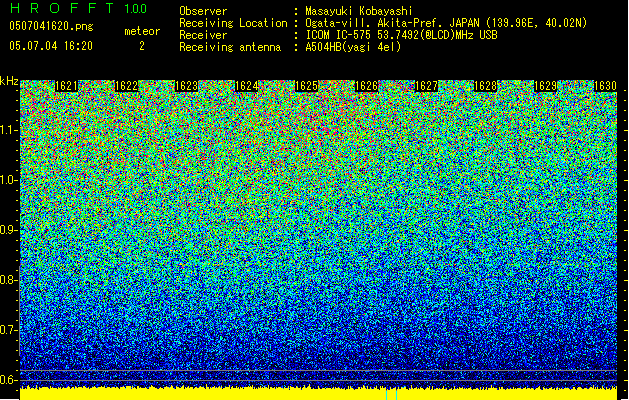Click the Receiving Location label
The image size is (629, 400).
click(233, 23)
